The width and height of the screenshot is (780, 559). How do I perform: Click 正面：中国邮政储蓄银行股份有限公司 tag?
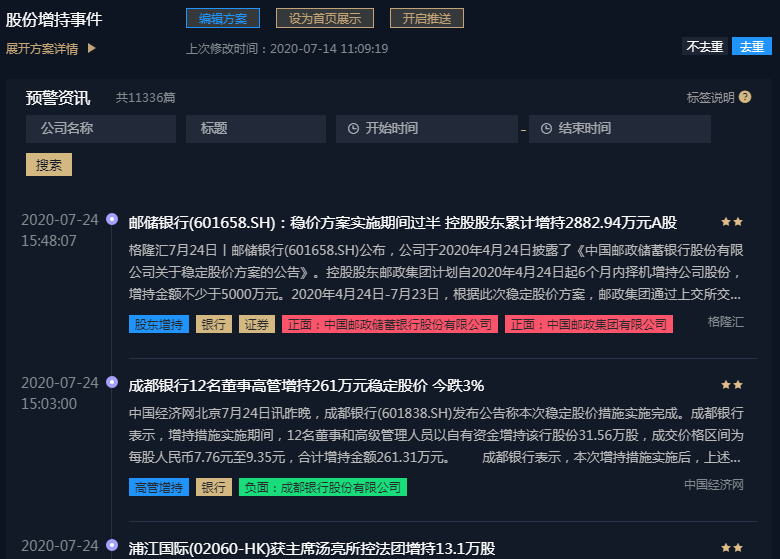(390, 324)
